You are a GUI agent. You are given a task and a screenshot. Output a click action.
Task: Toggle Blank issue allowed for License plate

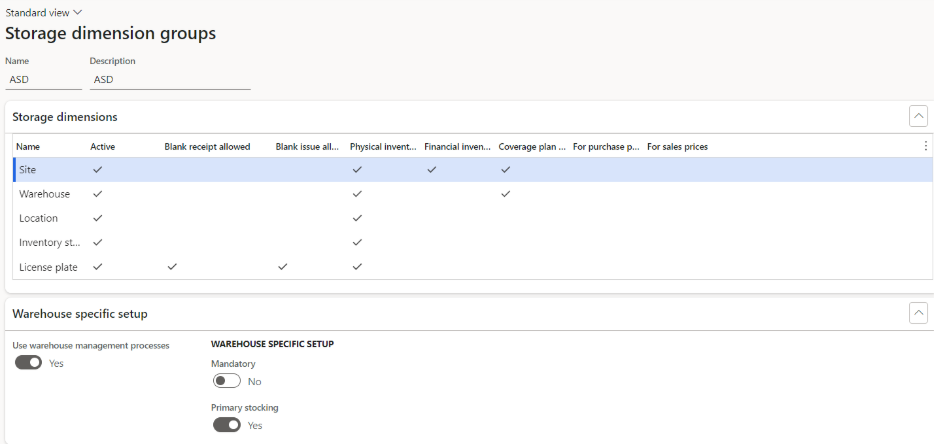(x=283, y=267)
